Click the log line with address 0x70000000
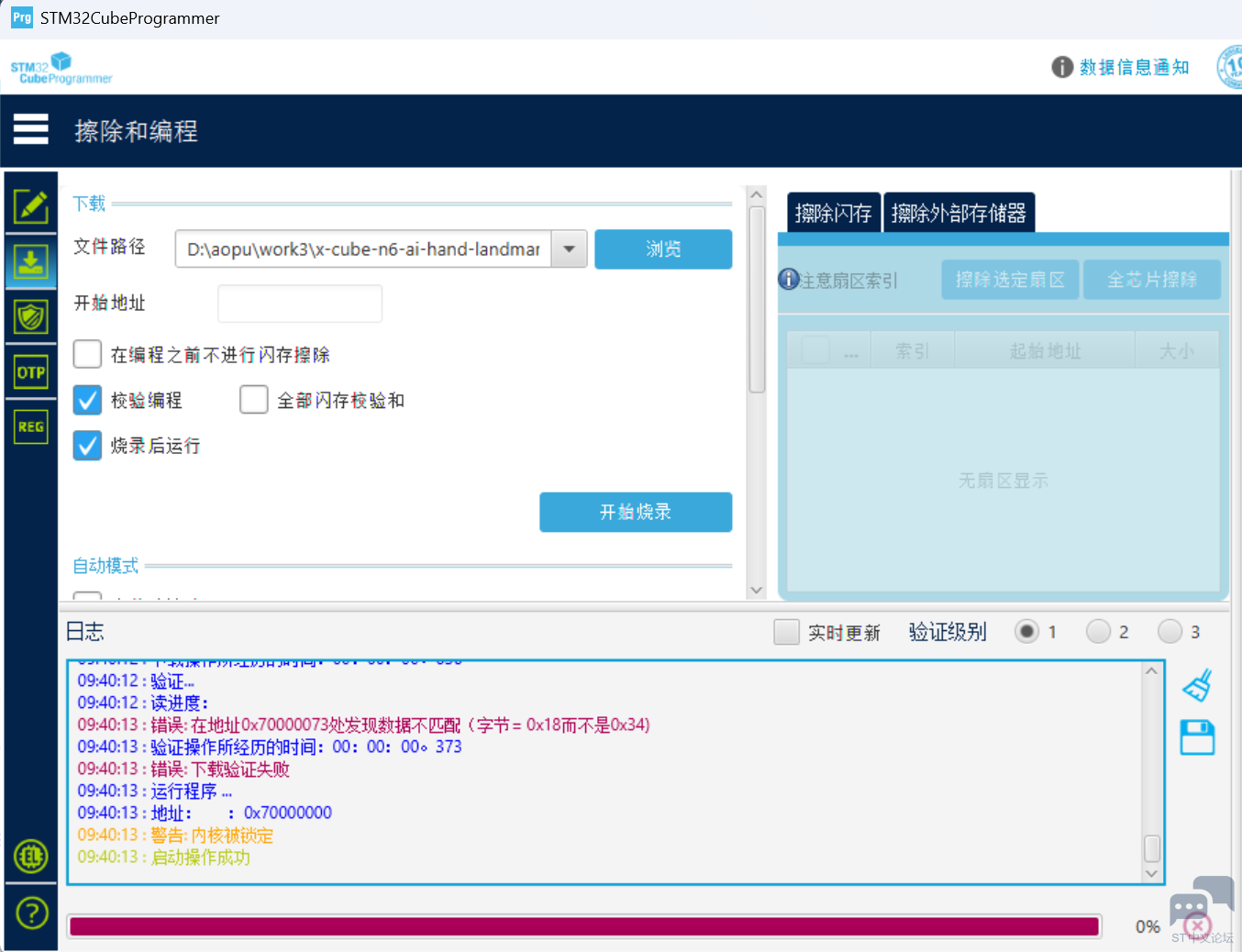 205,813
